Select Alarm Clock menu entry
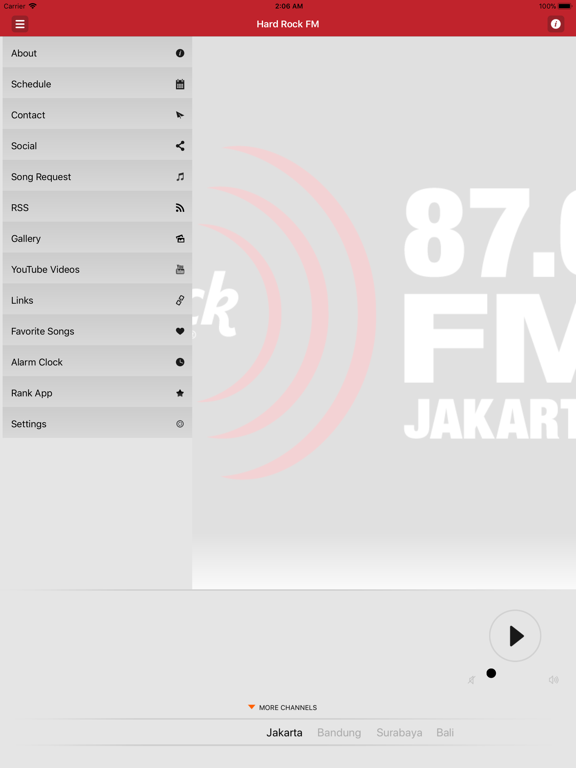Viewport: 576px width, 768px height. 97,361
